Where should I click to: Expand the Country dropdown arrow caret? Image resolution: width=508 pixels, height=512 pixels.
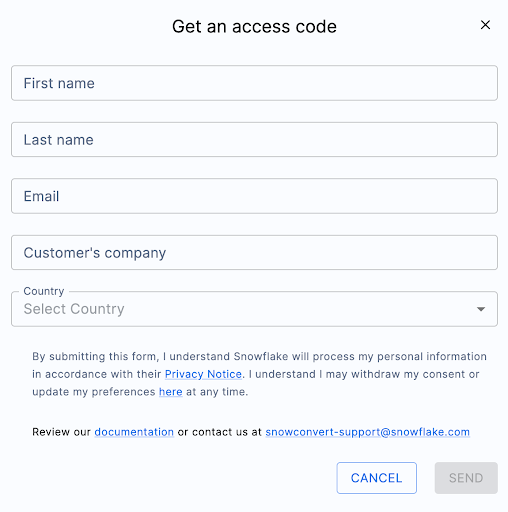tap(481, 309)
